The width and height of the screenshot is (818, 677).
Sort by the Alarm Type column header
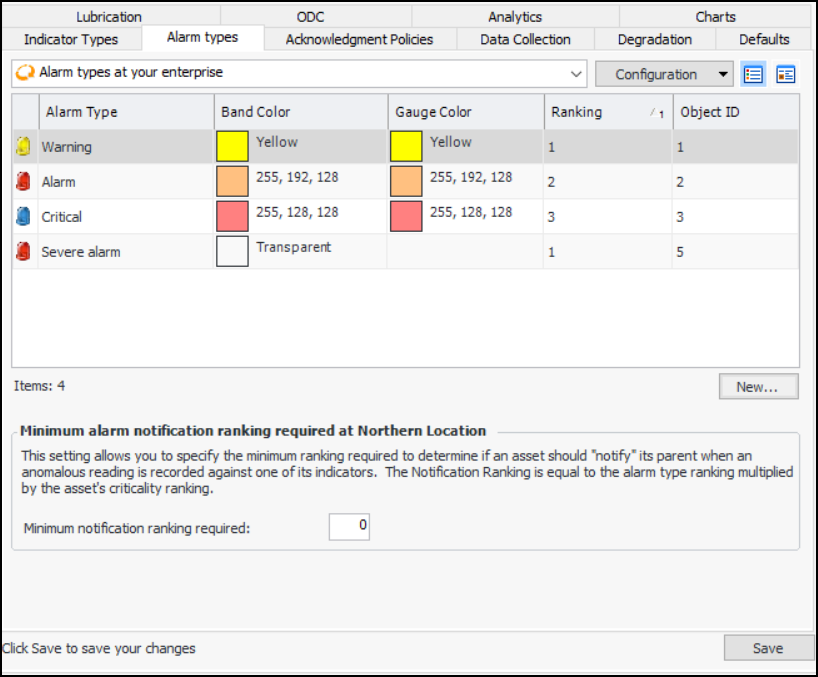(x=125, y=112)
